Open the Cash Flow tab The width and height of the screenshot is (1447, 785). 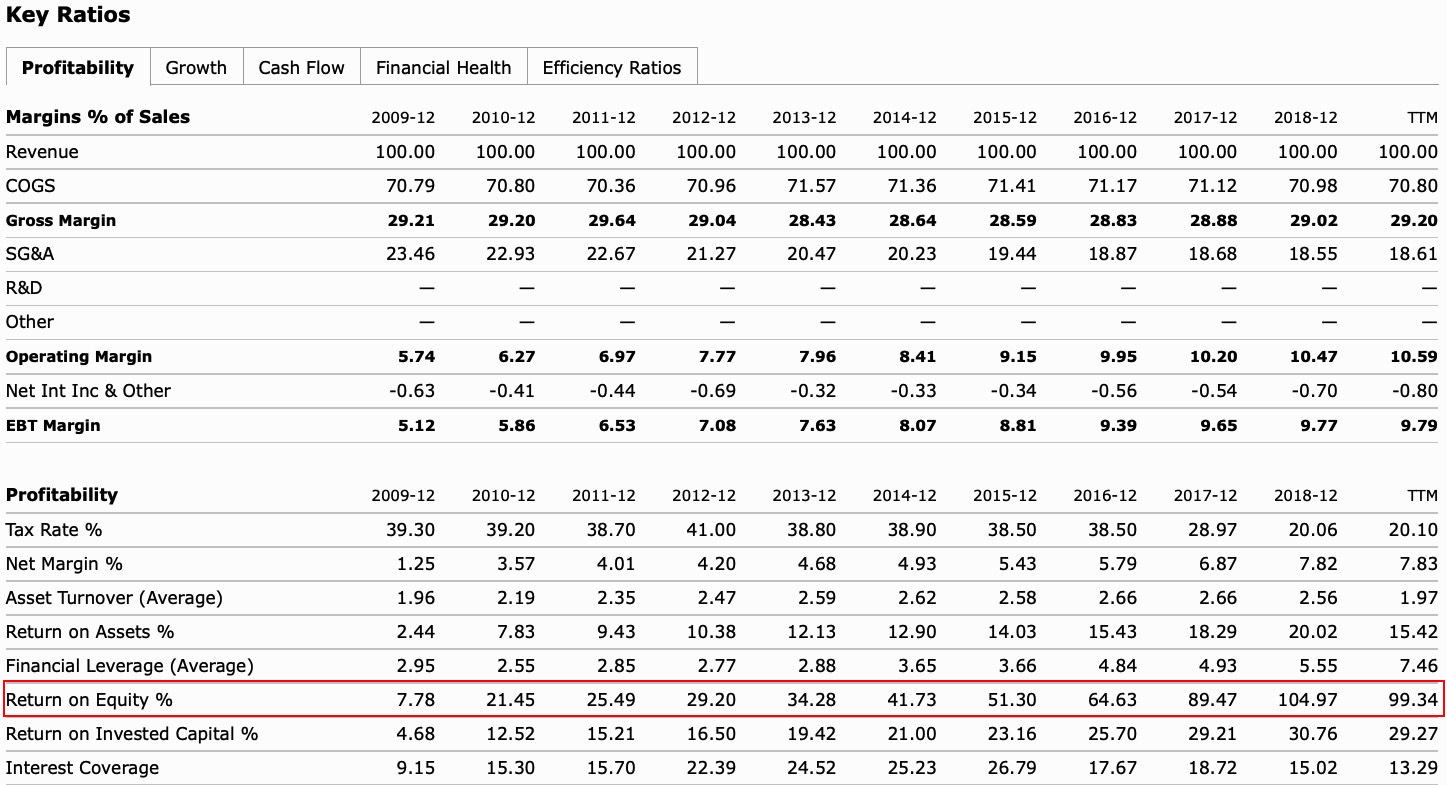click(x=301, y=68)
